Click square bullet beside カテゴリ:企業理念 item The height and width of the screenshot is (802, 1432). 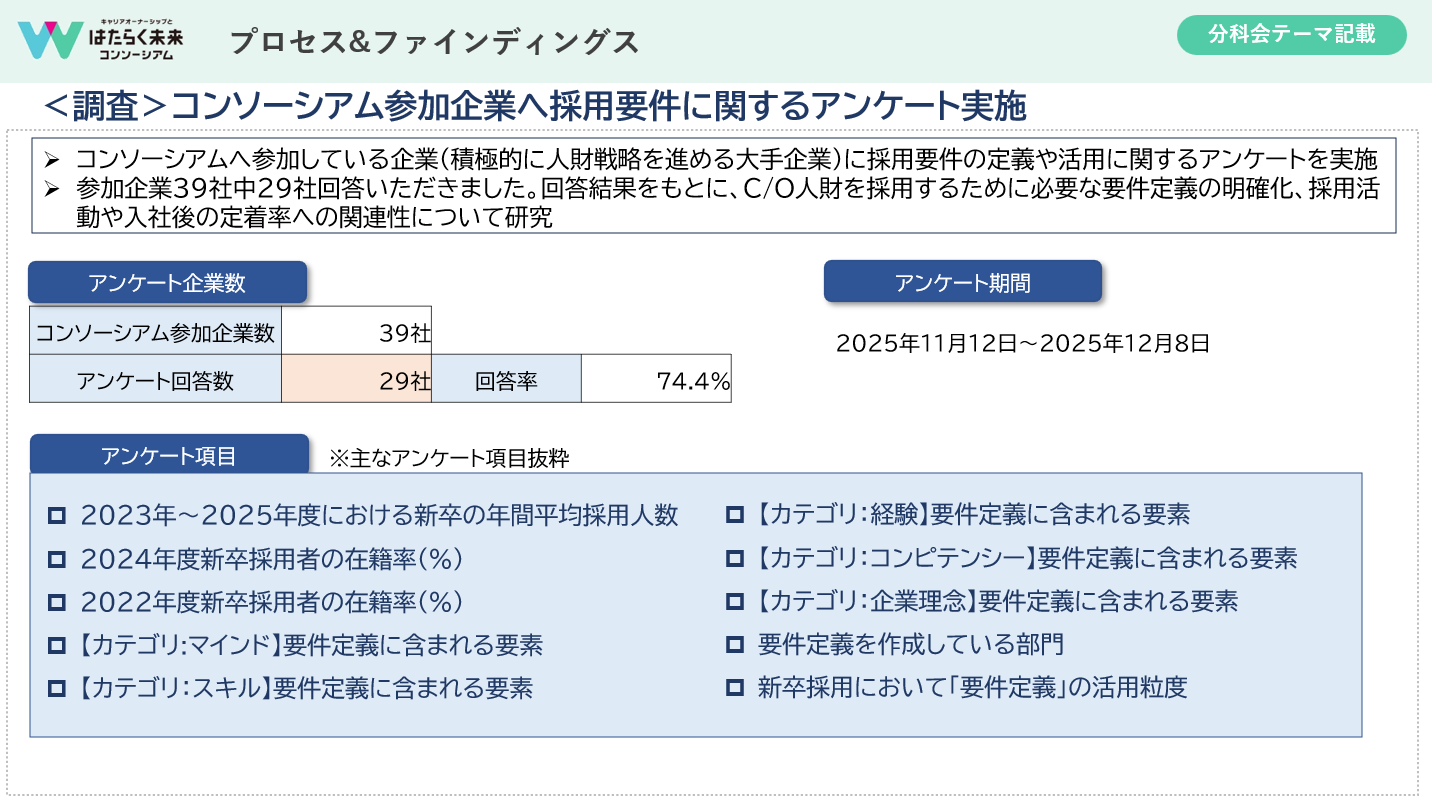coord(735,601)
